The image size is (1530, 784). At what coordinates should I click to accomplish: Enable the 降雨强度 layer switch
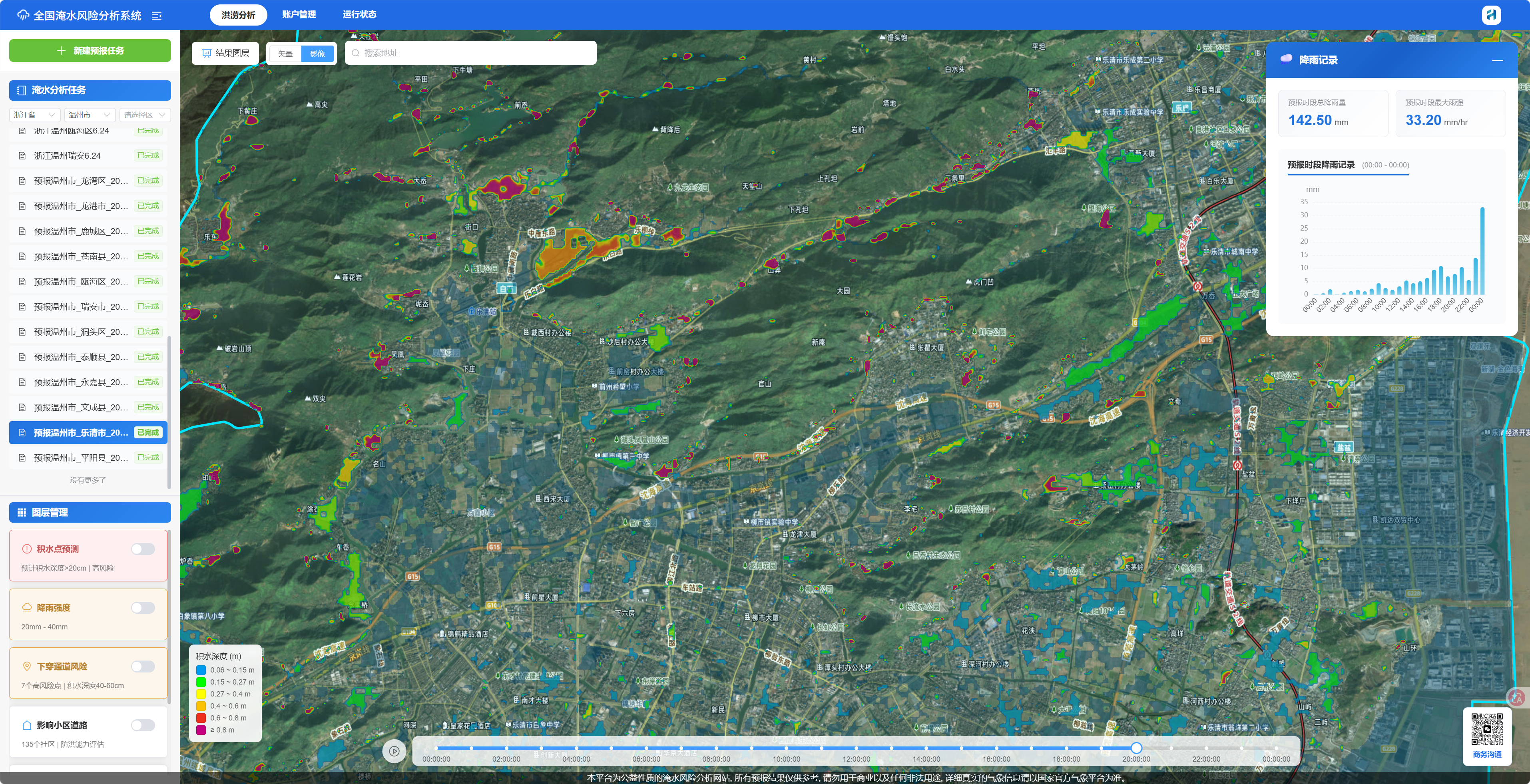[143, 608]
